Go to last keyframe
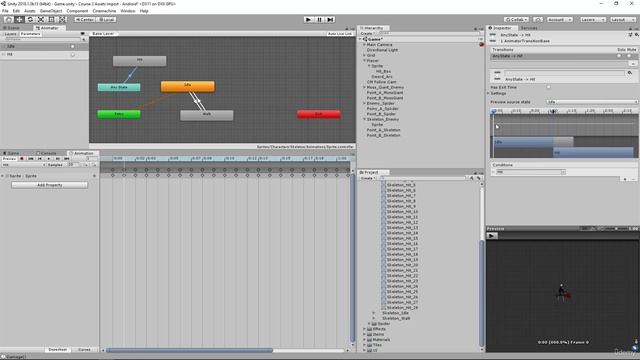Image resolution: width=640 pixels, height=360 pixels. click(67, 158)
